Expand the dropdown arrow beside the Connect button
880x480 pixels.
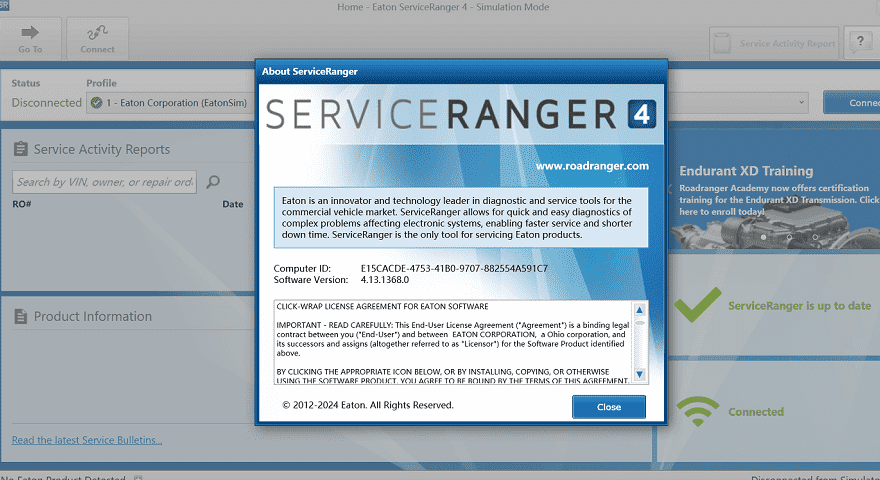pos(802,102)
